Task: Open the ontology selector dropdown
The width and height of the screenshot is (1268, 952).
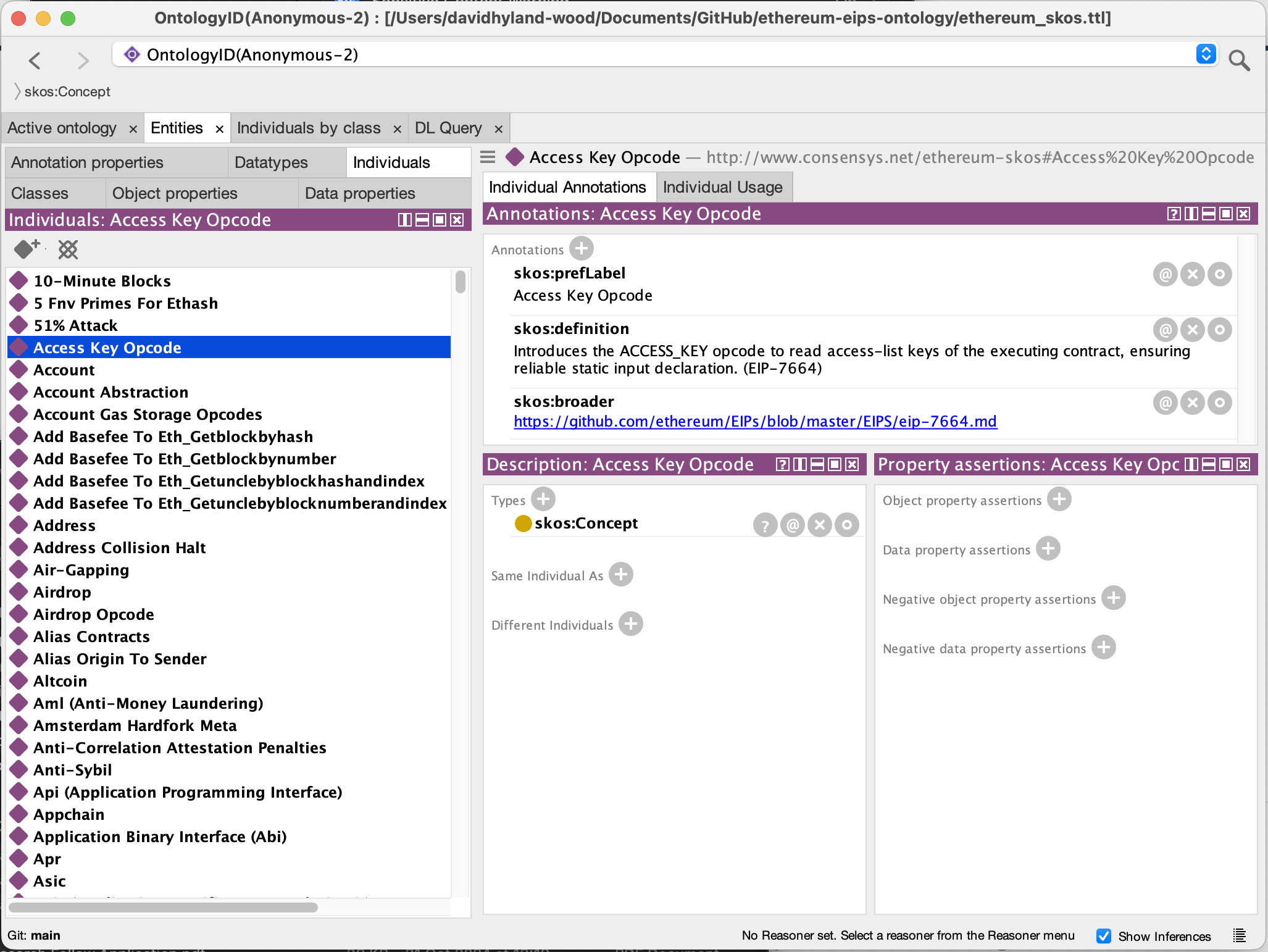Action: (1206, 54)
